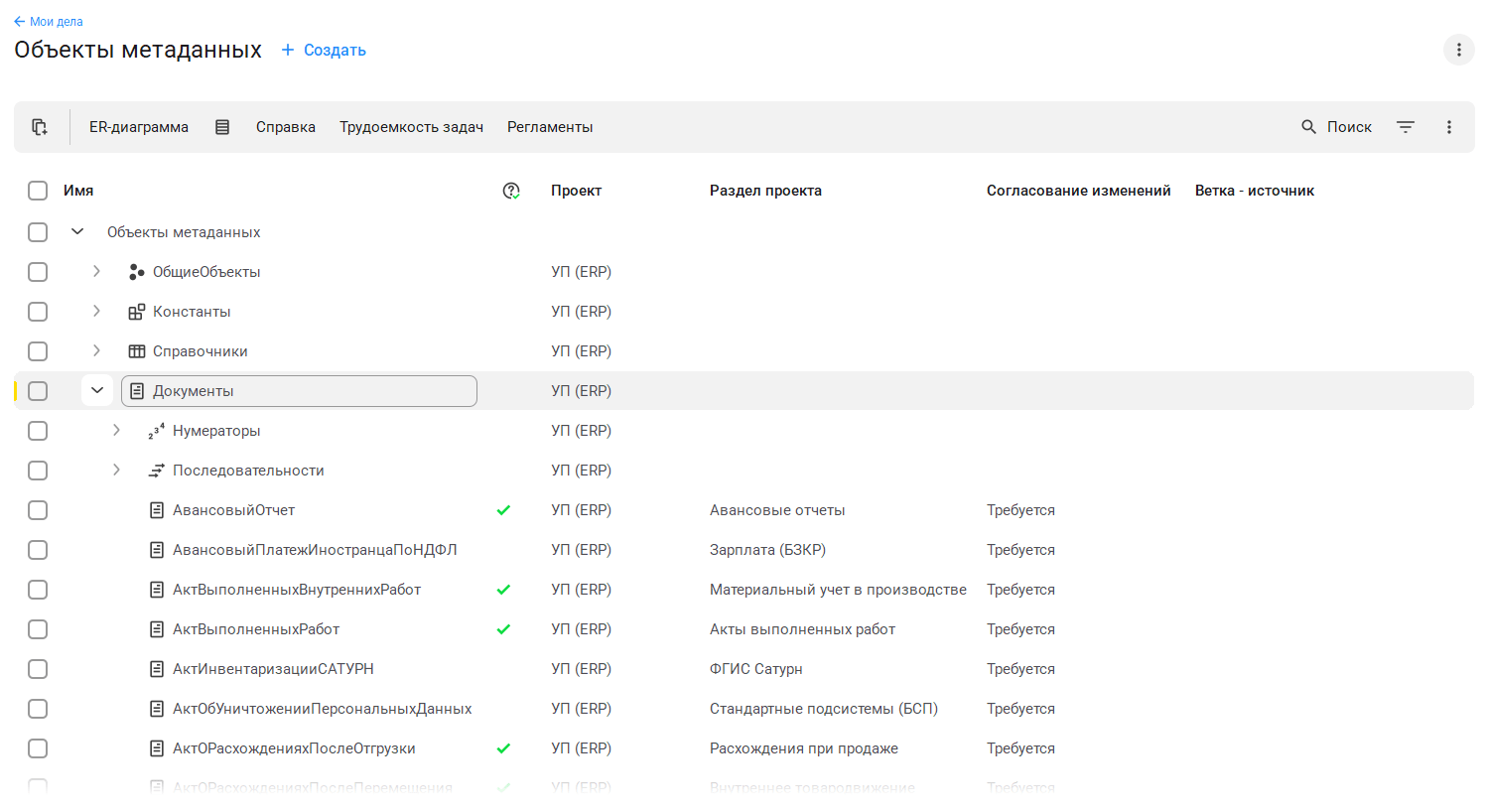The image size is (1487, 812).
Task: Click the copy-add icon in toolbar
Action: pos(40,127)
